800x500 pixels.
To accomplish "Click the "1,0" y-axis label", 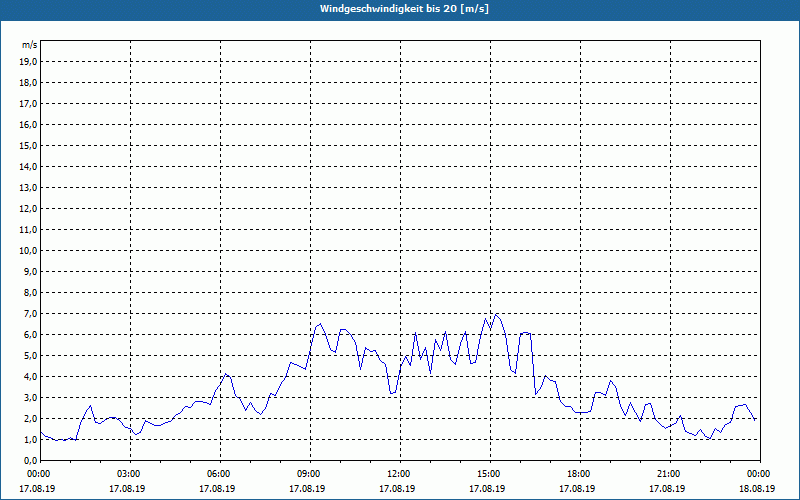I will (30, 439).
